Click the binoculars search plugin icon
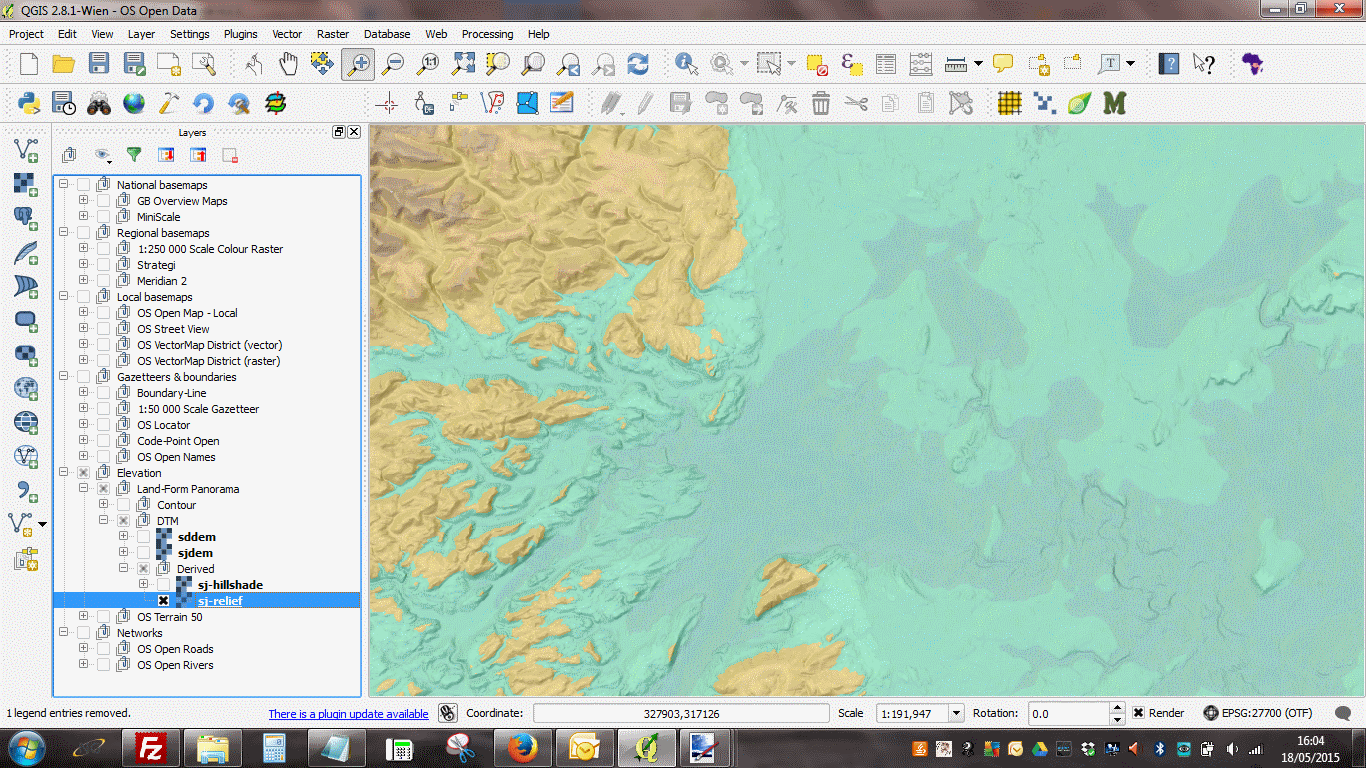Viewport: 1366px width, 768px height. pos(99,102)
